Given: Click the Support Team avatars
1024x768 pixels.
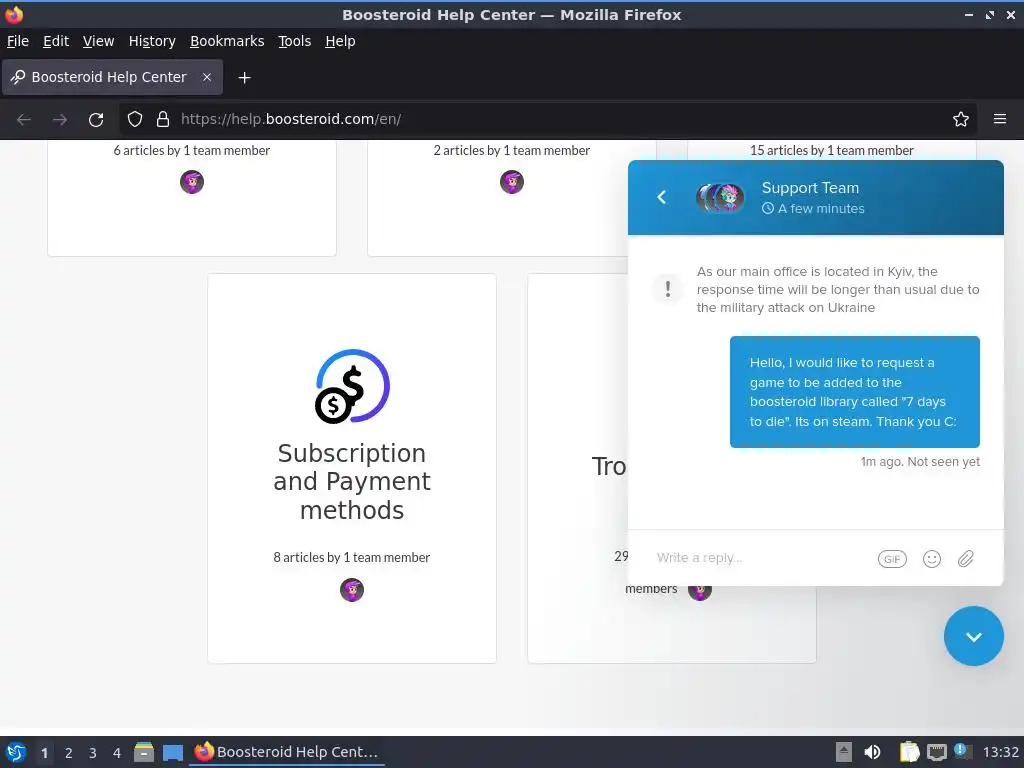Looking at the screenshot, I should (x=721, y=197).
